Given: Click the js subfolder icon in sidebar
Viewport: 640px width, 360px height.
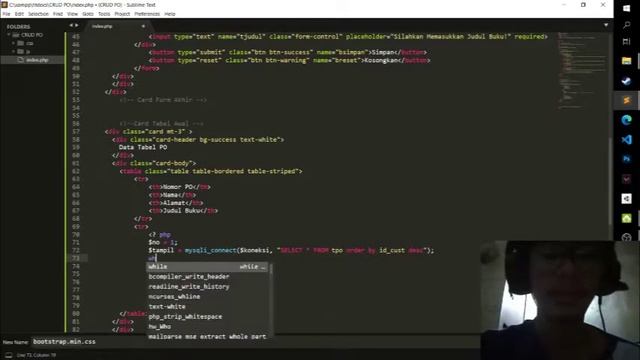Looking at the screenshot, I should 20,51.
